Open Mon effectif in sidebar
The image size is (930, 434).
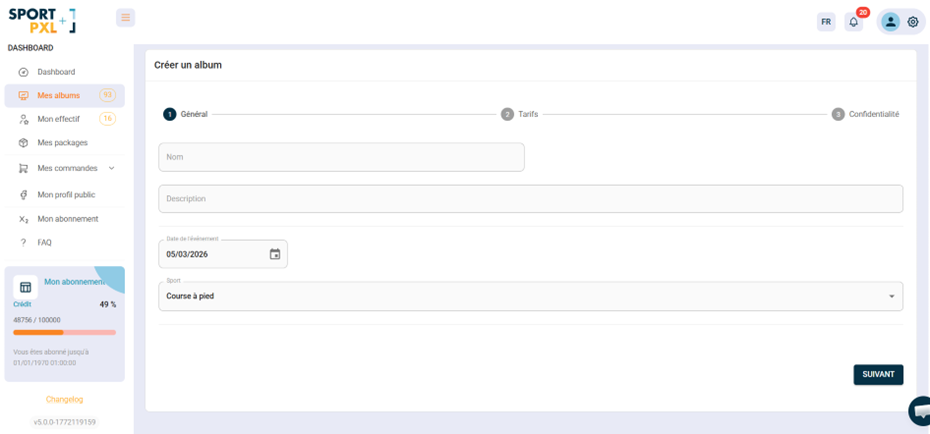pyautogui.click(x=58, y=119)
